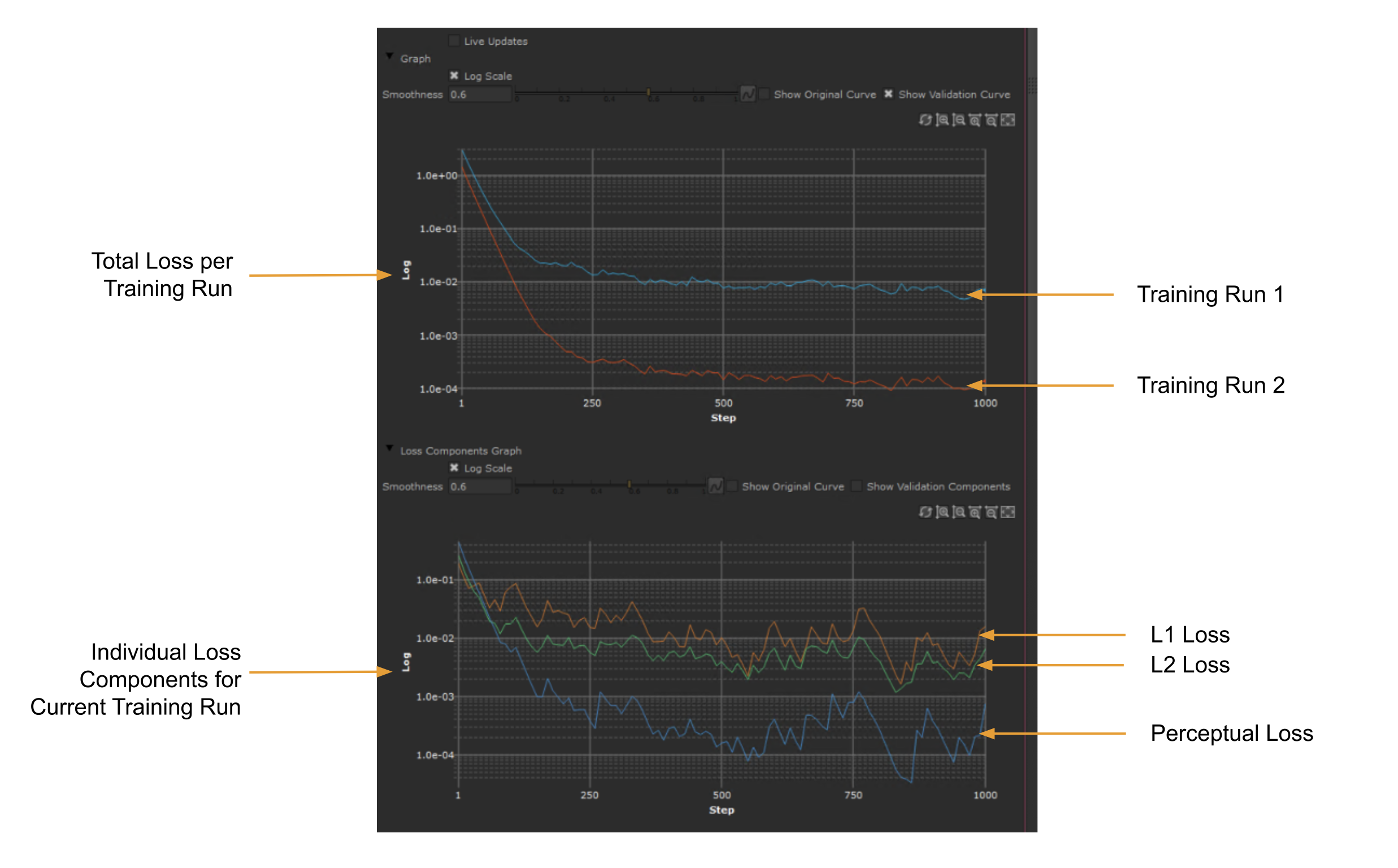Zoom in vertically on top Graph

[942, 120]
